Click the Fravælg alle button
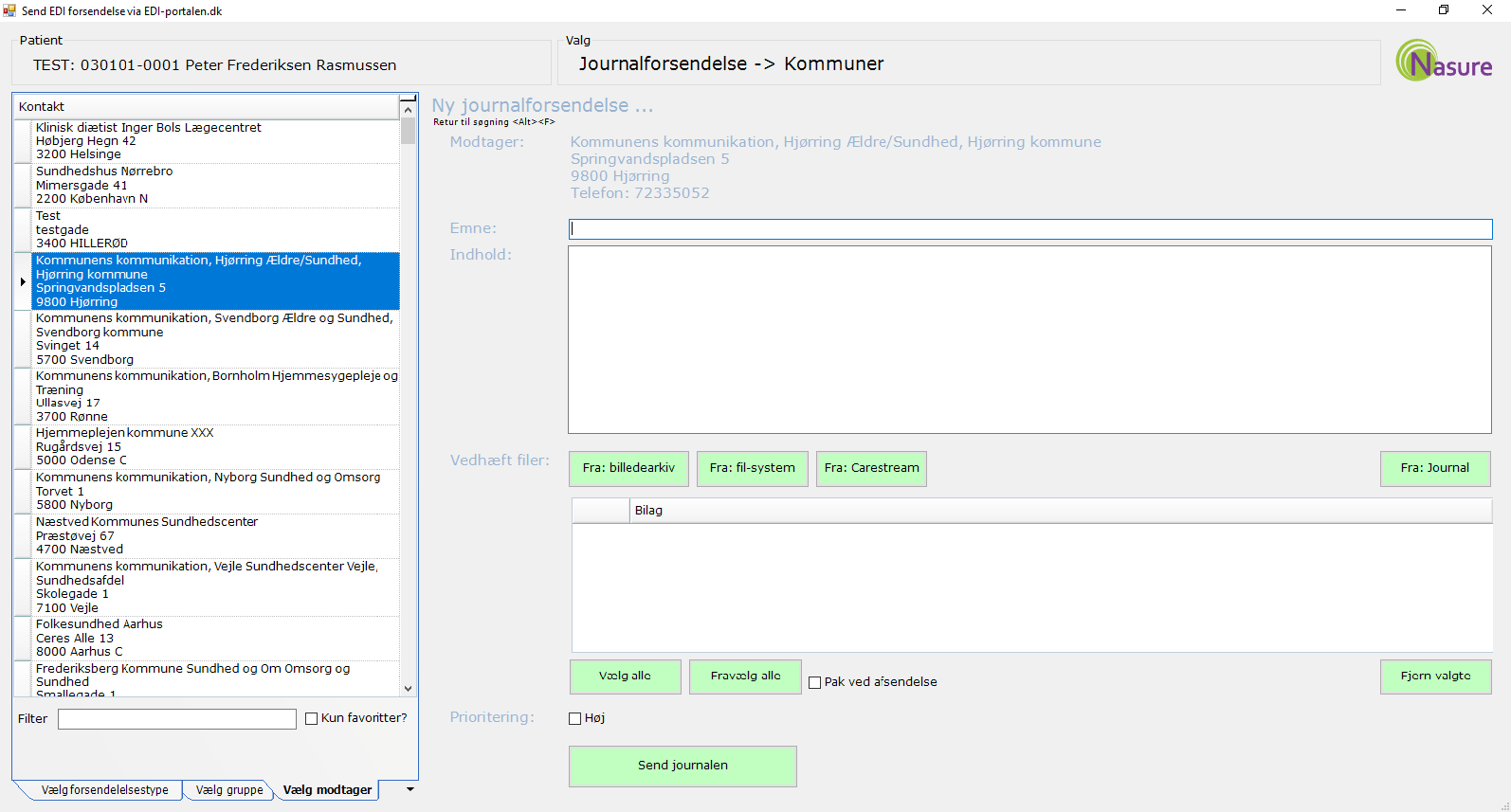The image size is (1511, 812). (745, 677)
